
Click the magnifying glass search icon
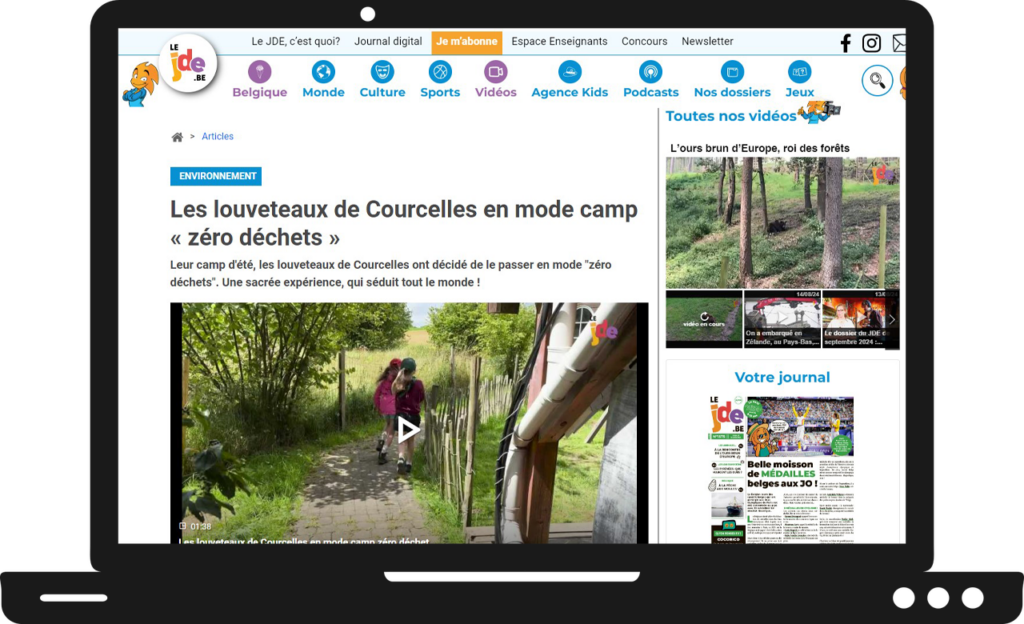(877, 81)
